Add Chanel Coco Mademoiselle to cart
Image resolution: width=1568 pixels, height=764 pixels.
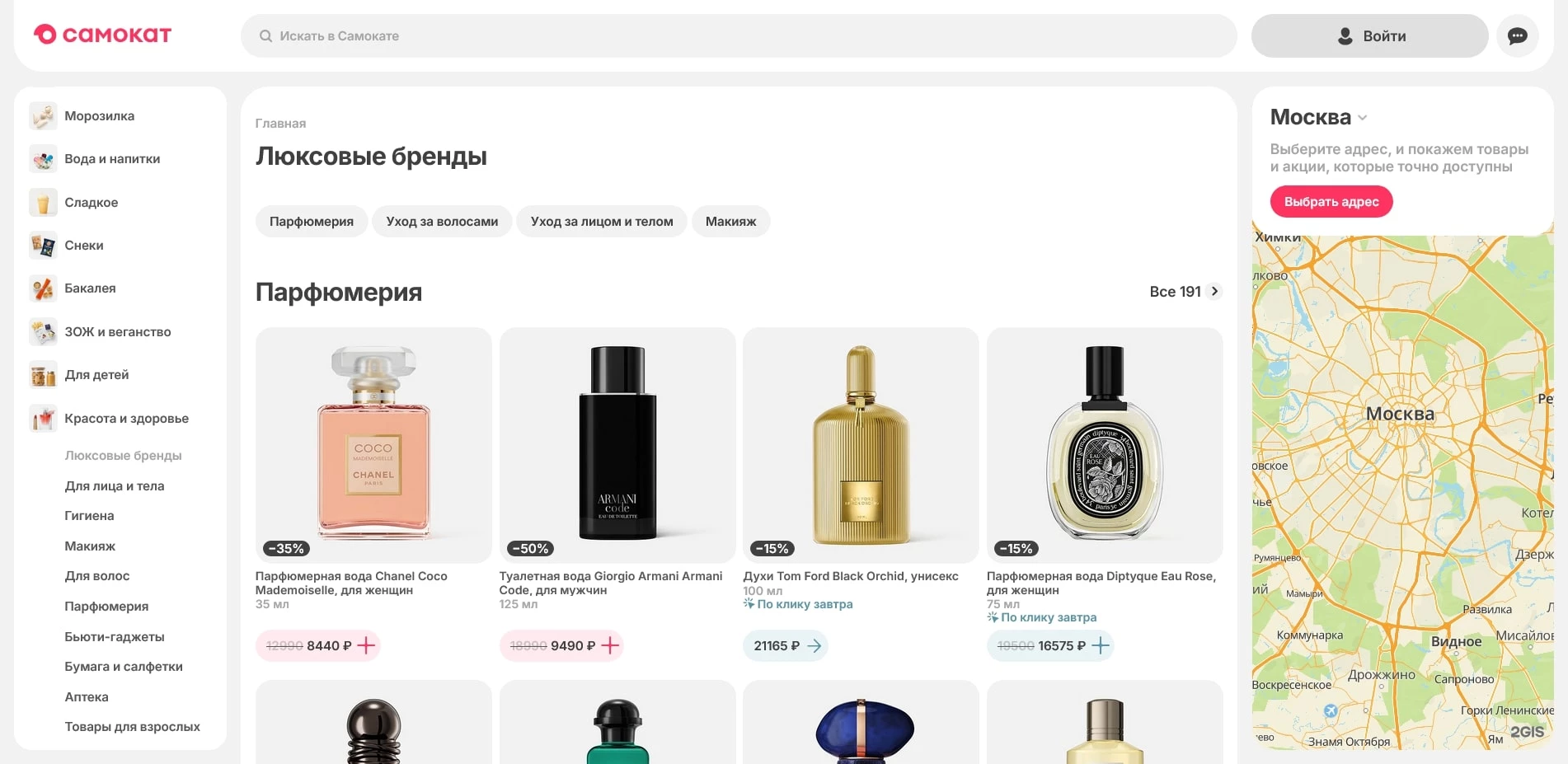(x=366, y=645)
